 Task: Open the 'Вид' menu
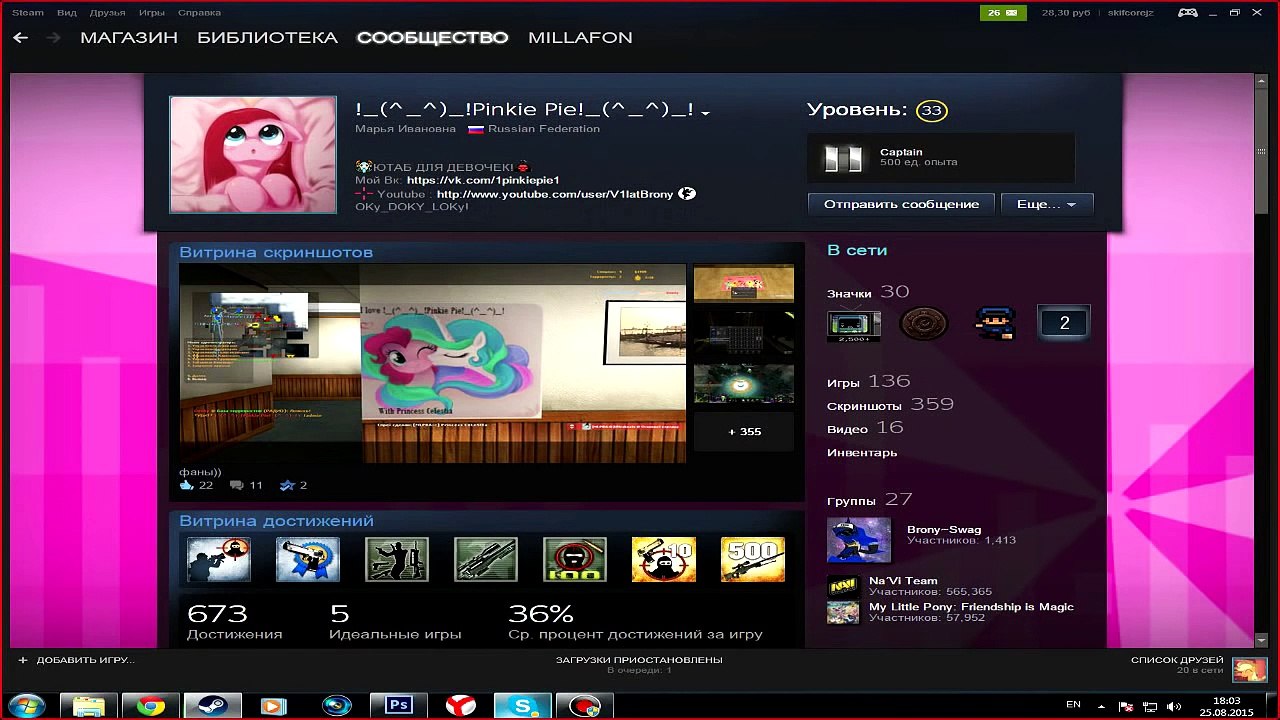coord(67,13)
